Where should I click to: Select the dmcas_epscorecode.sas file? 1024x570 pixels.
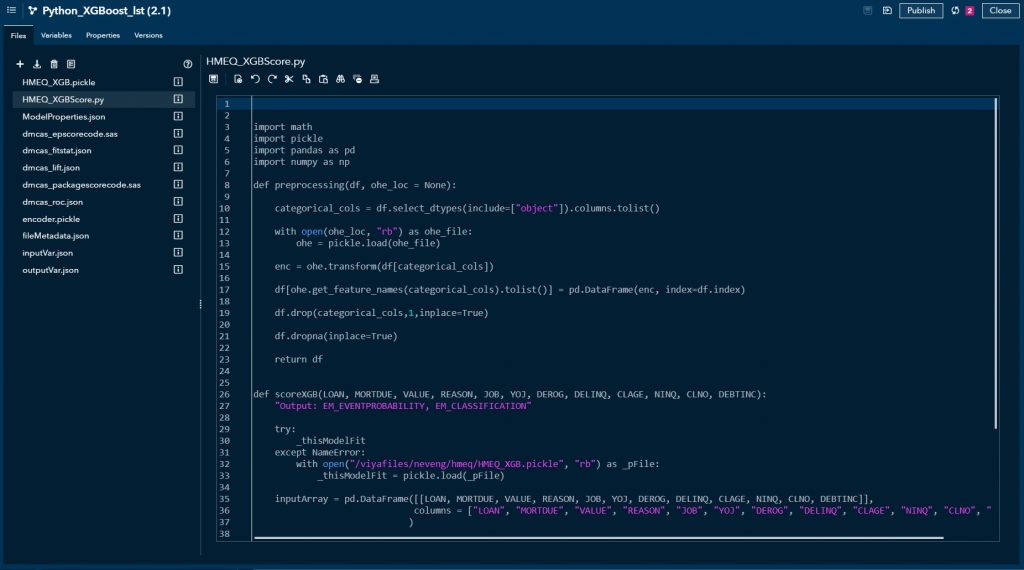point(70,133)
